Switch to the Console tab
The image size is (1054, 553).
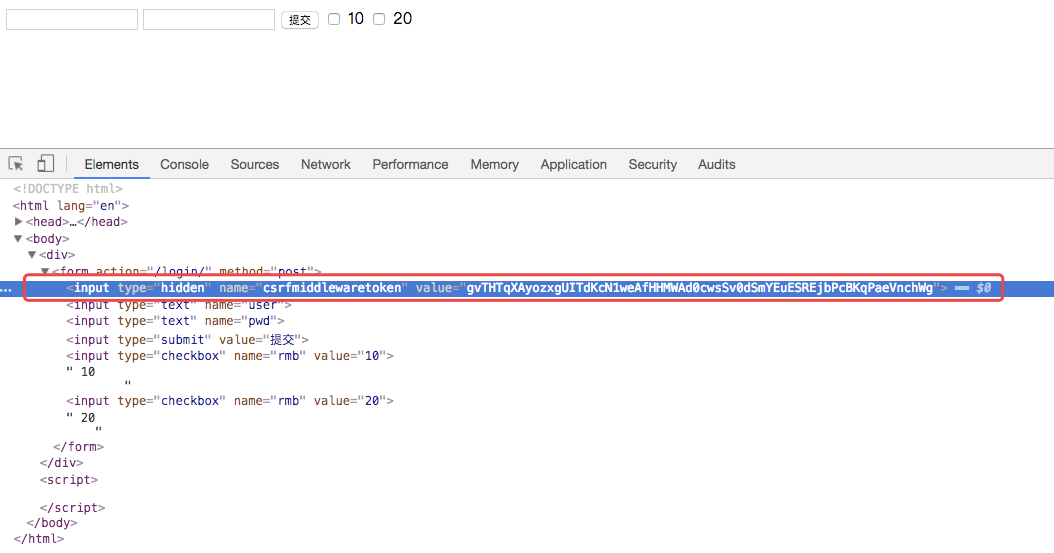point(184,165)
